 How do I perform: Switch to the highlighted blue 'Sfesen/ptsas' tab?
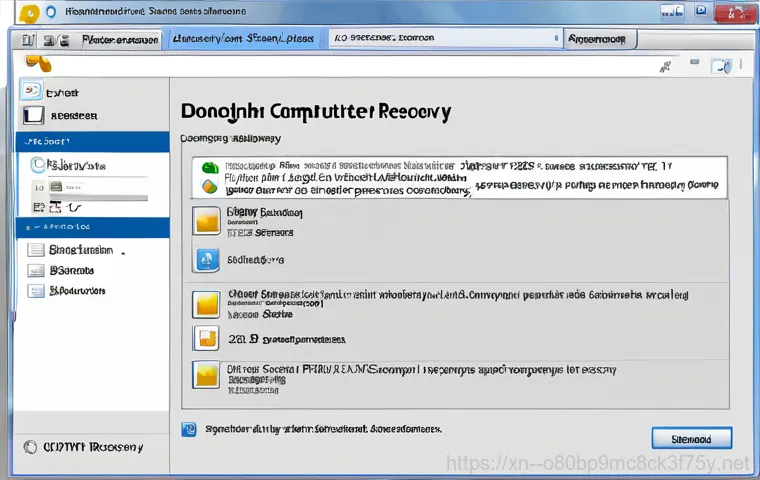pos(244,38)
